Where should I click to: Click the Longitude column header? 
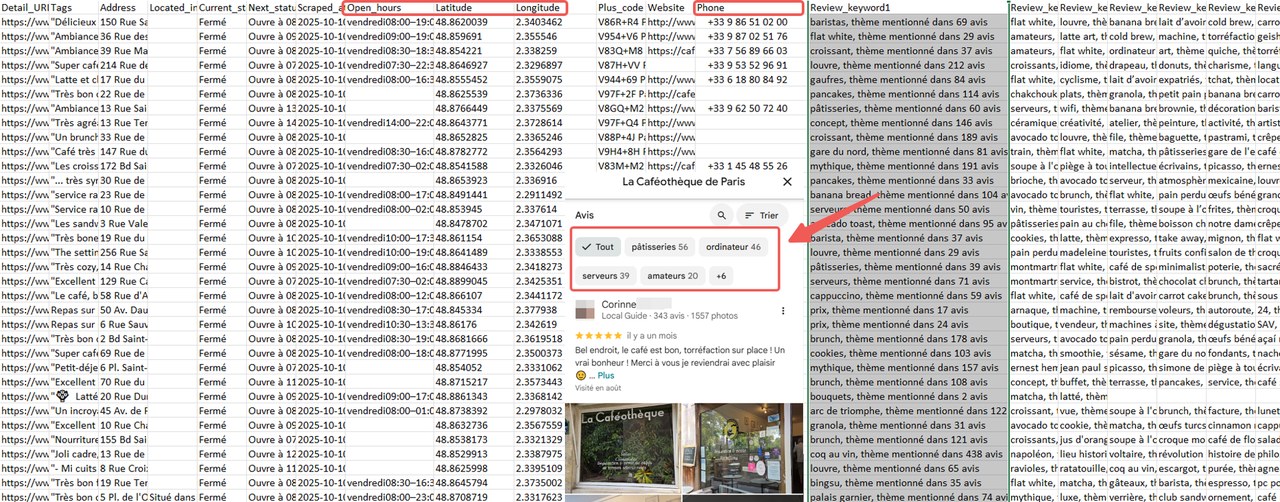pos(540,7)
